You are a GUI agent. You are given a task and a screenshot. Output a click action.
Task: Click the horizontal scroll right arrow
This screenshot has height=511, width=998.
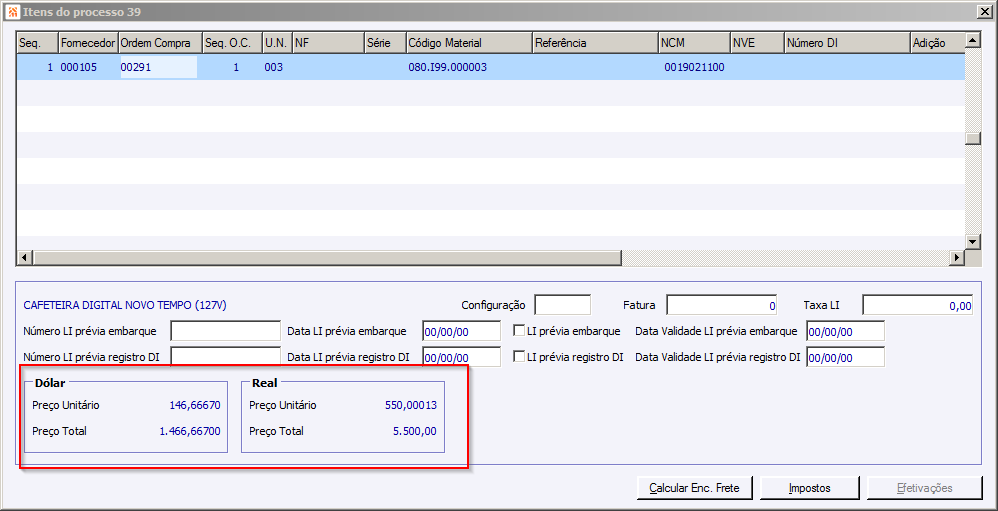[957, 257]
